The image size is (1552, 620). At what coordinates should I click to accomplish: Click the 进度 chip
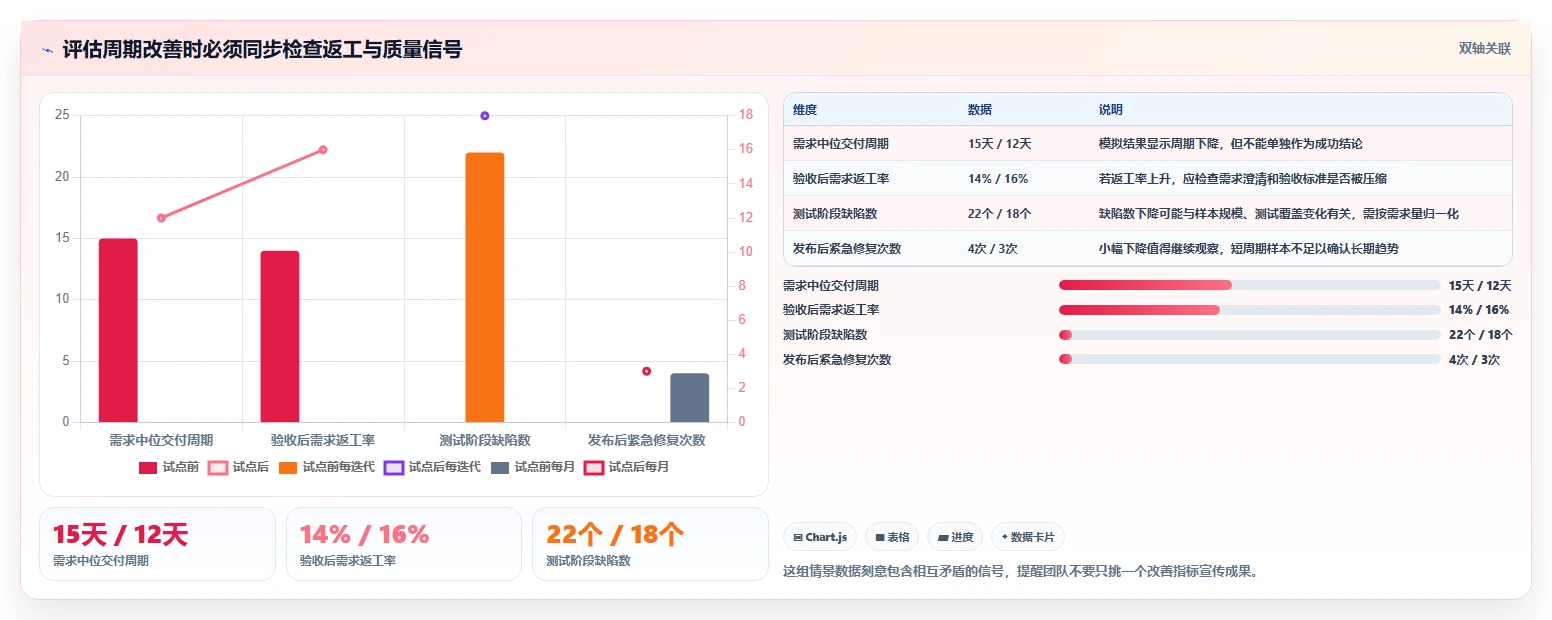[955, 537]
